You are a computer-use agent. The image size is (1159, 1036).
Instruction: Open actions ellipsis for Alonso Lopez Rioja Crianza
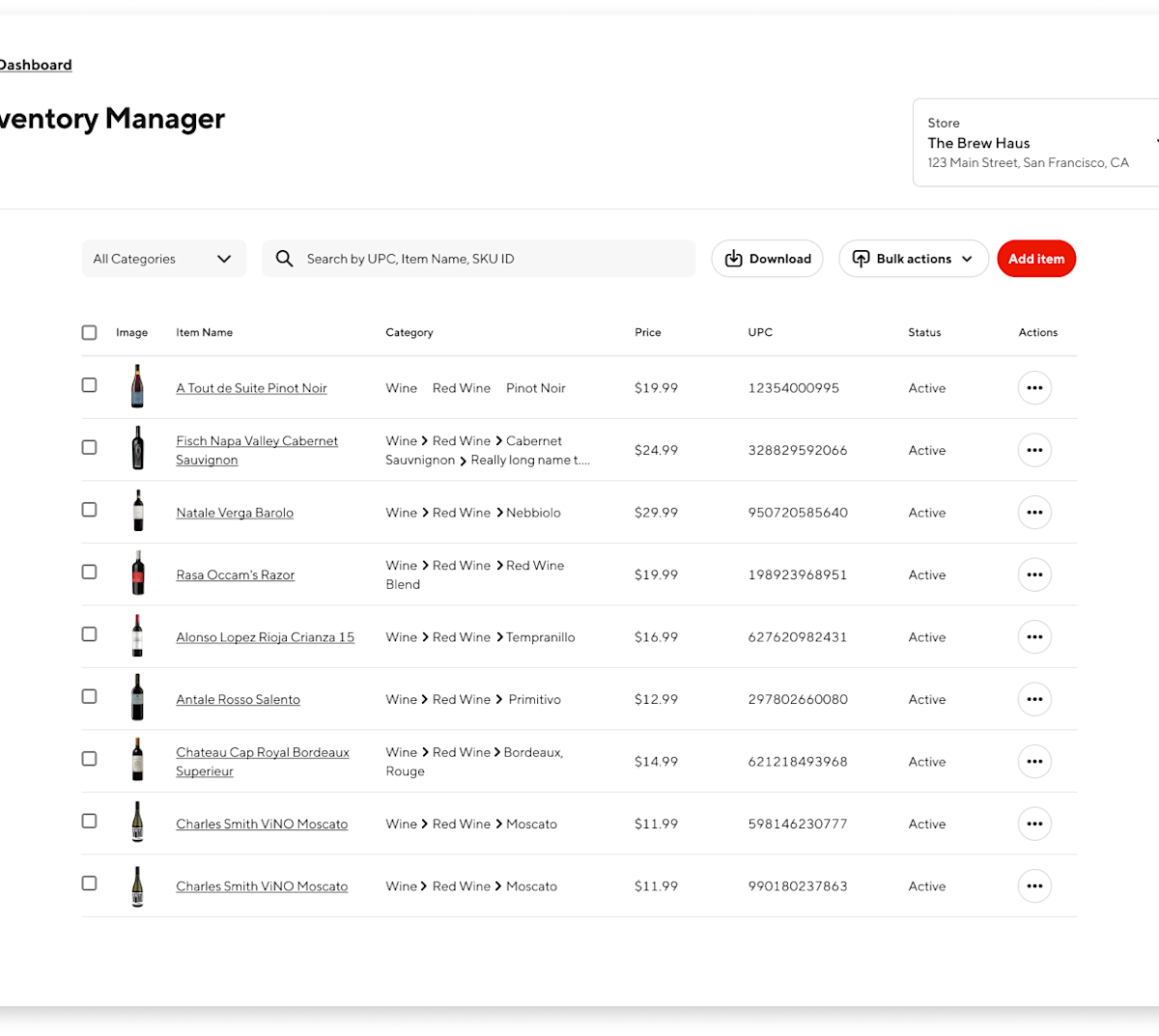pos(1034,636)
